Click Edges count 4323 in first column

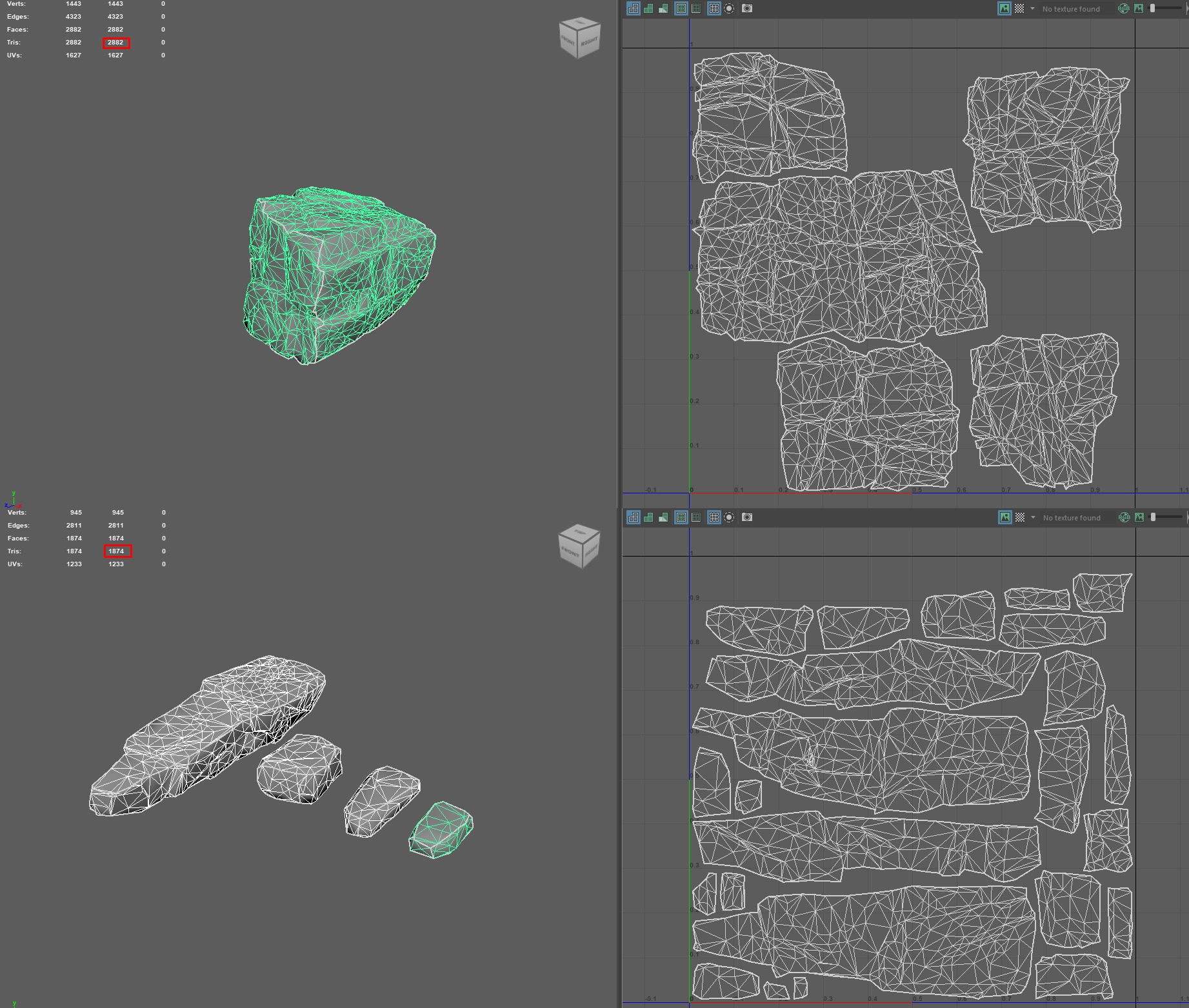pyautogui.click(x=74, y=17)
